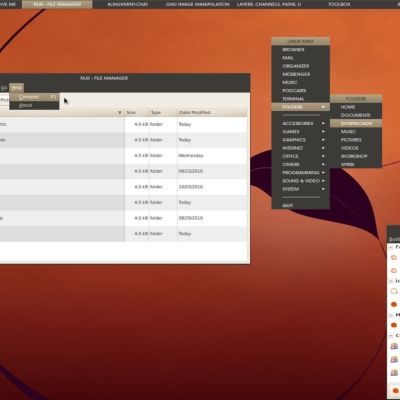
Task: Open Documents in Folders submenu
Action: coord(356,115)
